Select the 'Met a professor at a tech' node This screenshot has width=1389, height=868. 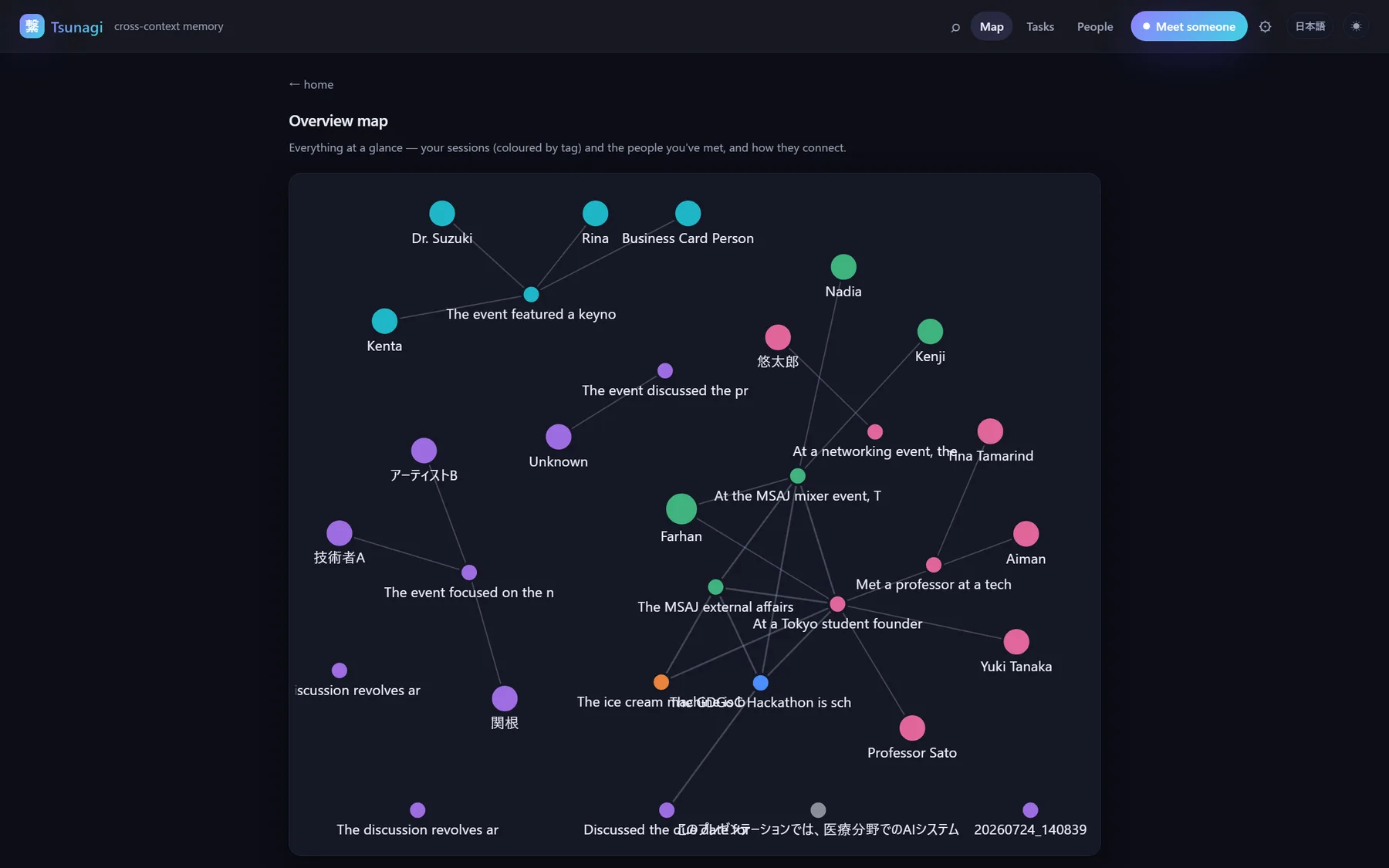tap(934, 565)
